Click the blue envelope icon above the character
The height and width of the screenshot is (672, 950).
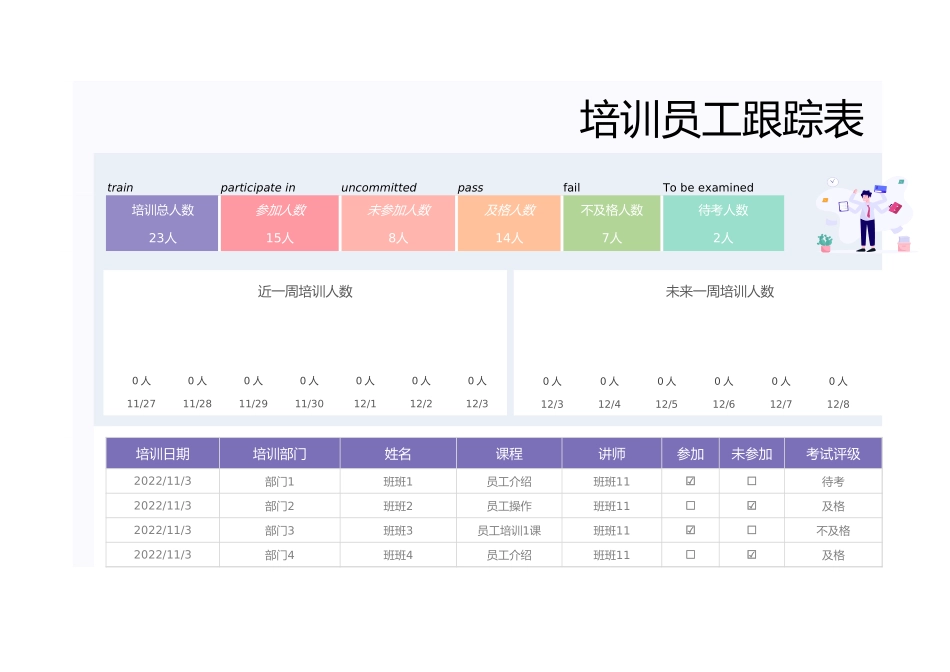880,189
